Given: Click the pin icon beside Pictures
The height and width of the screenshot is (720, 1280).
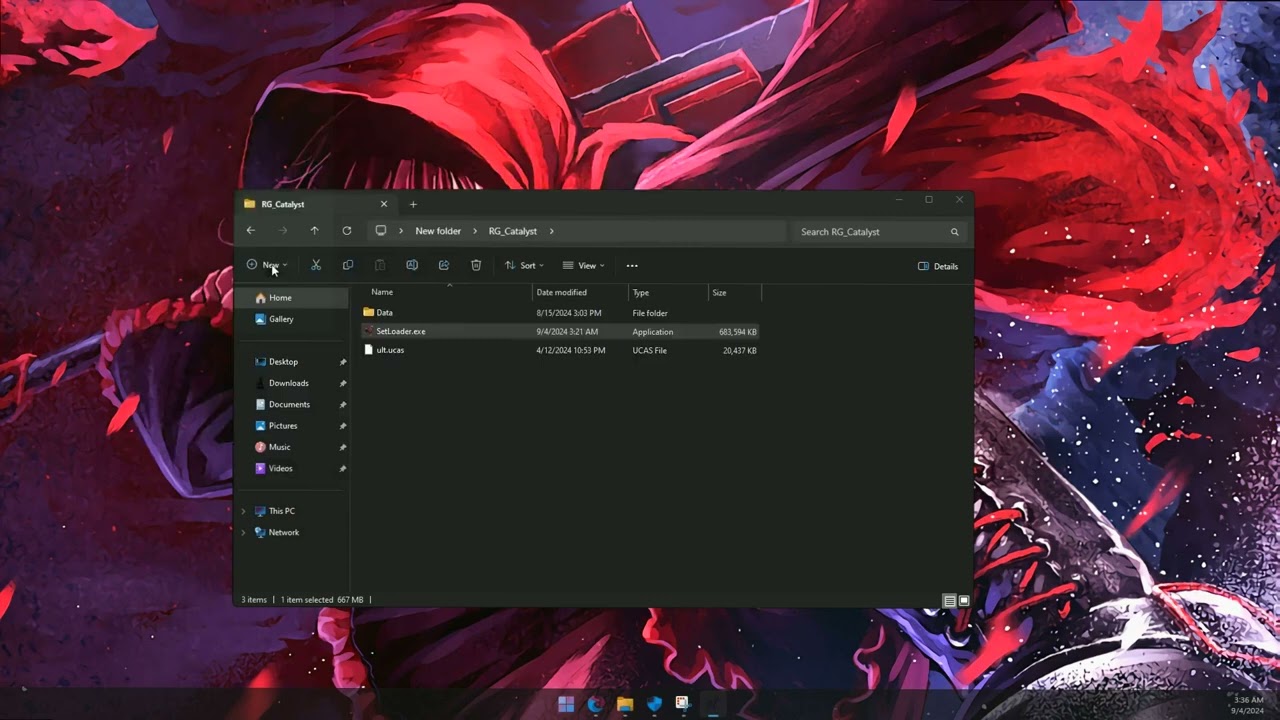Looking at the screenshot, I should coord(343,426).
